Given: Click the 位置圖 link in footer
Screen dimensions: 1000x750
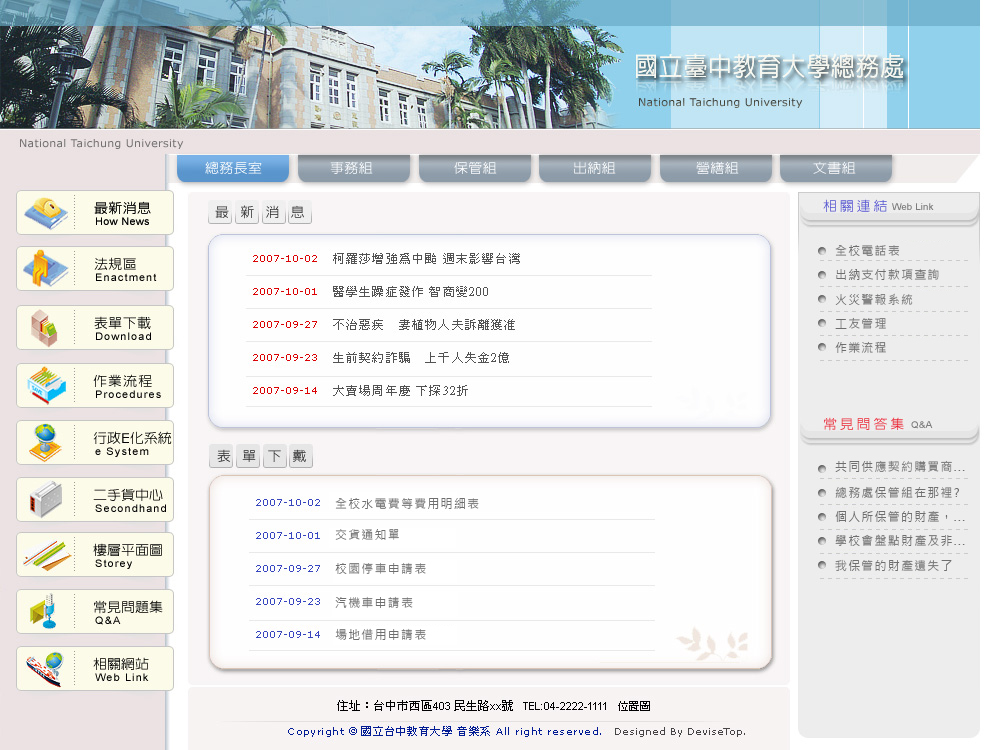Looking at the screenshot, I should (634, 707).
